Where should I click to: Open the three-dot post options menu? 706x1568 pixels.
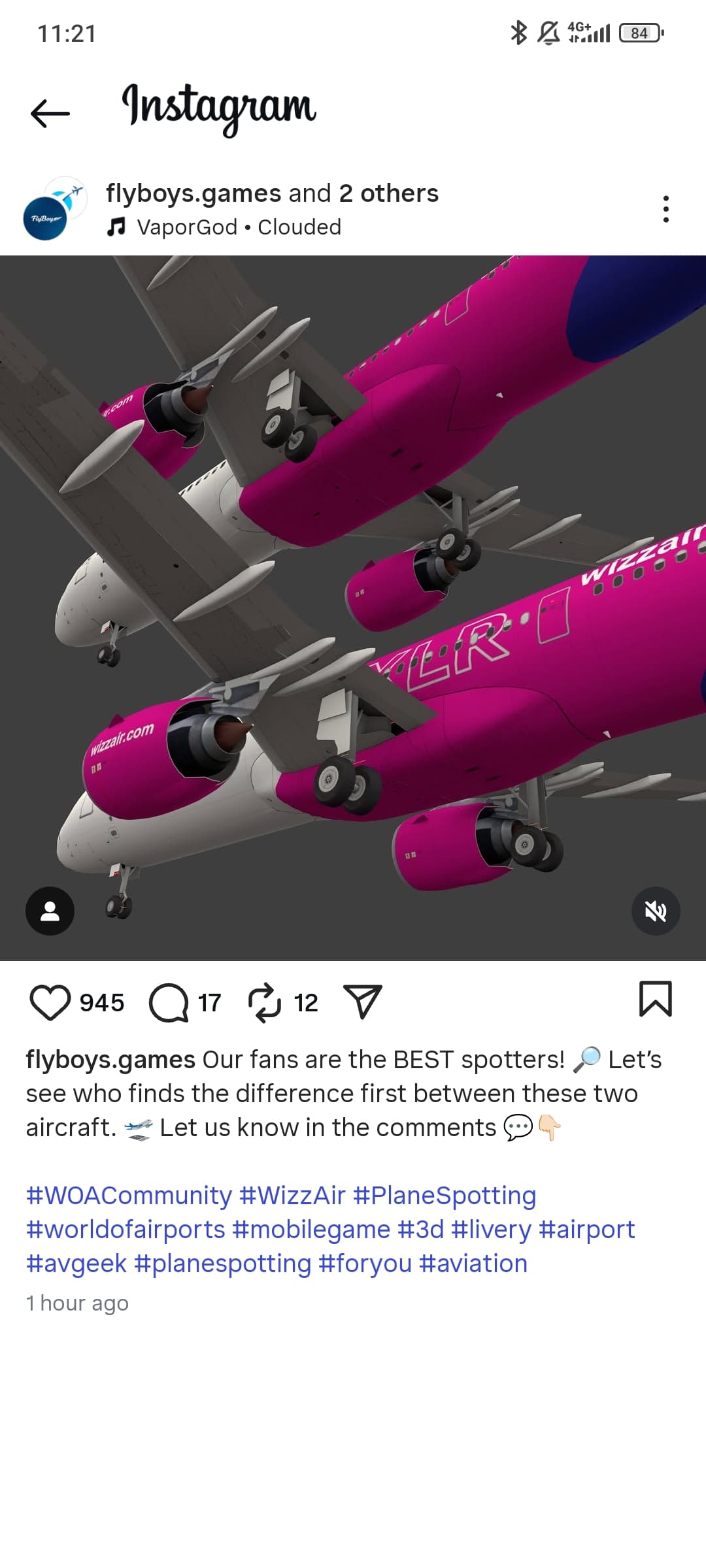click(665, 209)
